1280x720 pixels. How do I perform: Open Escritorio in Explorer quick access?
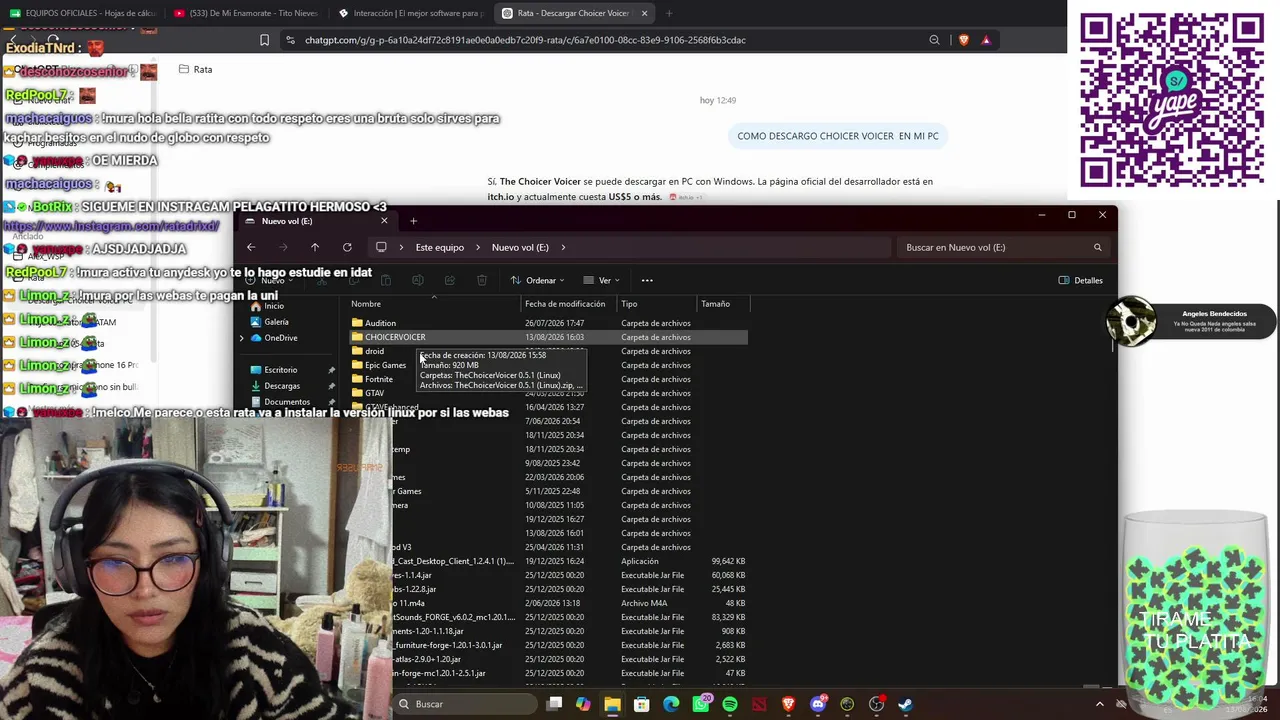(273, 370)
